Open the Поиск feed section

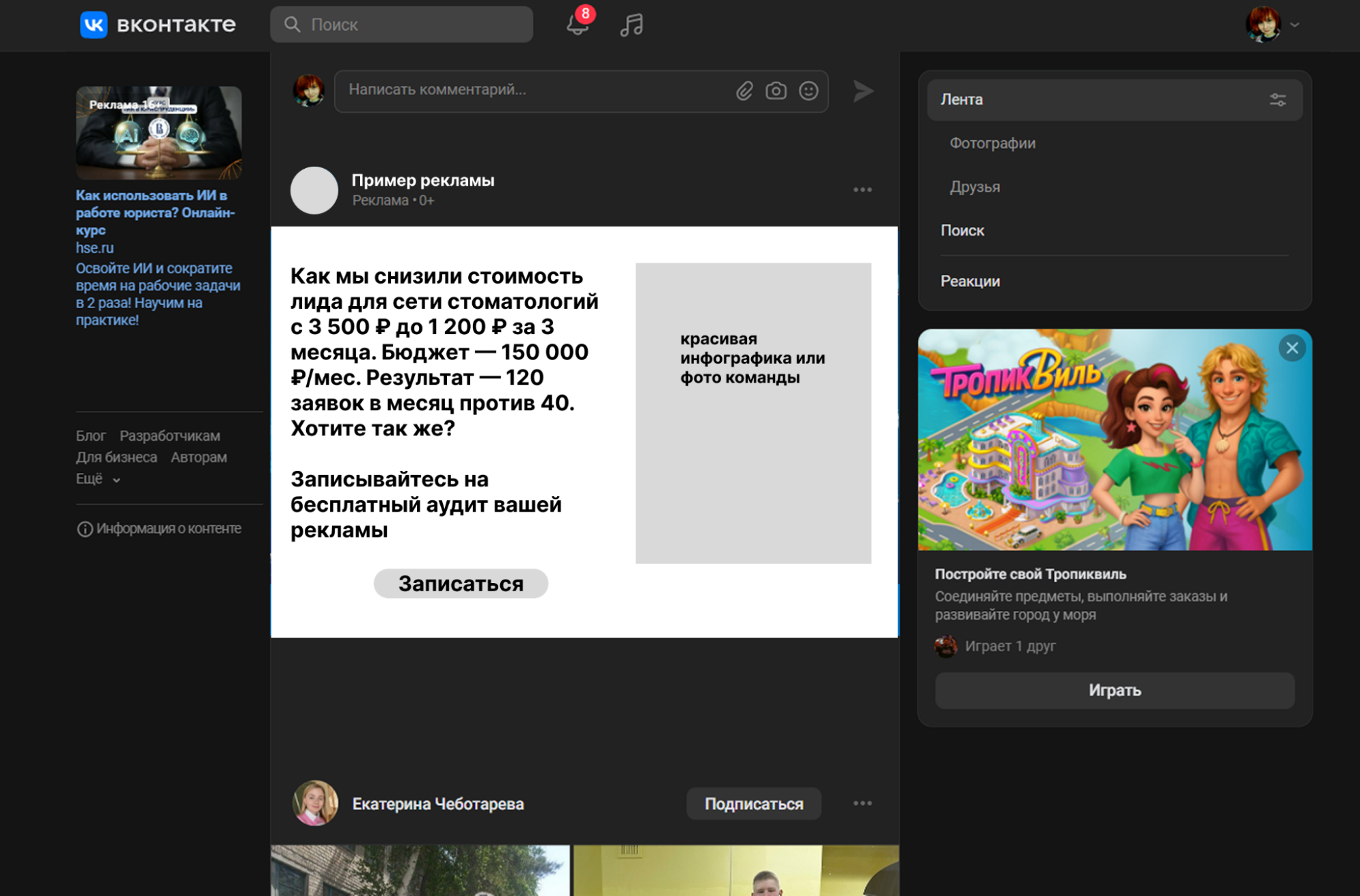(962, 231)
